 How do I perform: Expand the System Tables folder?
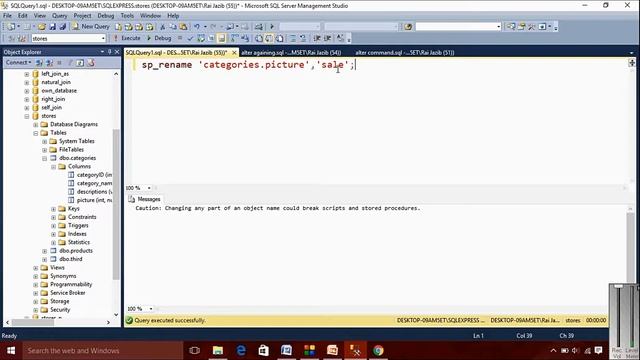(x=44, y=141)
